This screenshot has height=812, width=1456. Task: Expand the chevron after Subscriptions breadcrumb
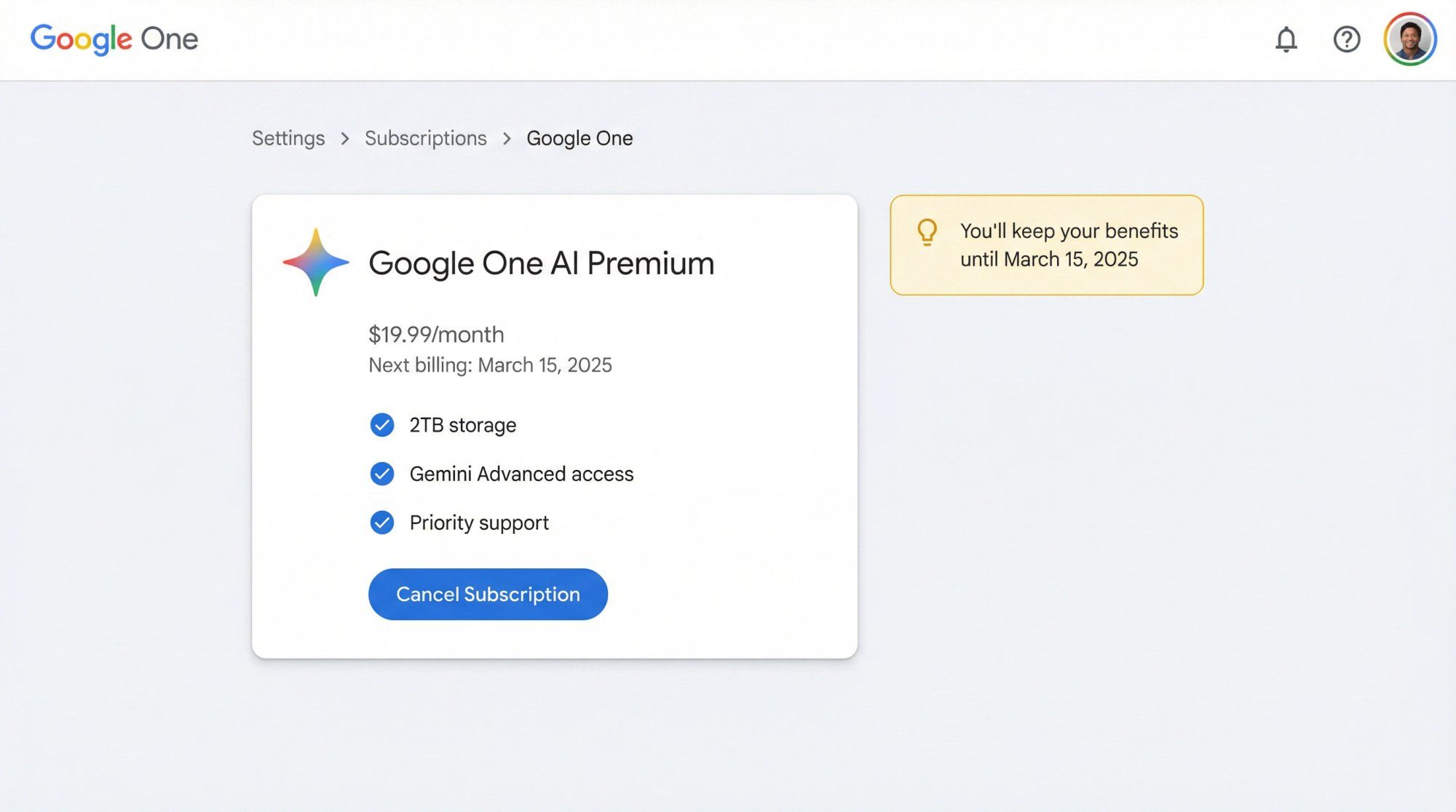506,138
